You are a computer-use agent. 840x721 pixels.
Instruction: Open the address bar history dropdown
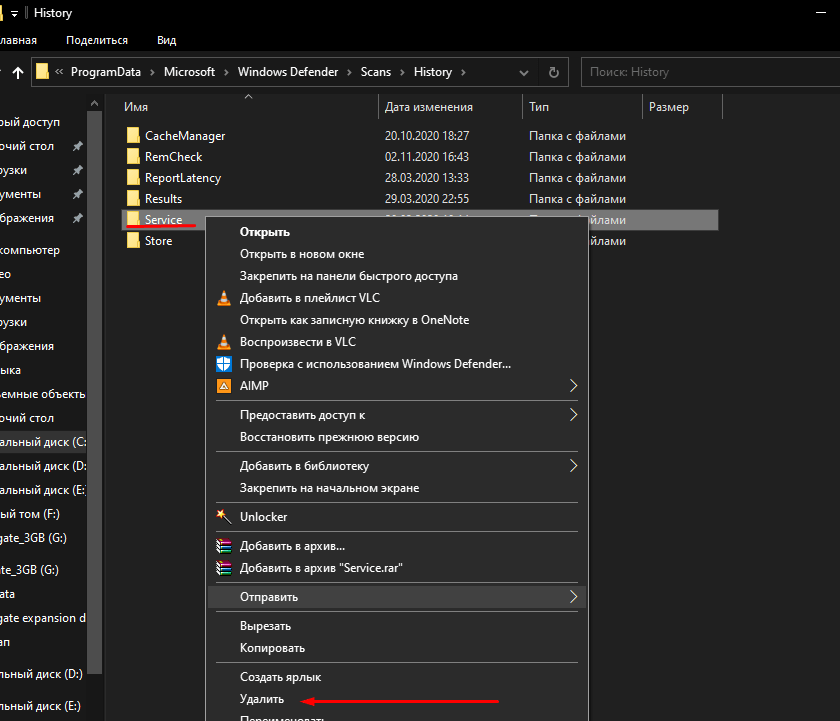click(525, 72)
